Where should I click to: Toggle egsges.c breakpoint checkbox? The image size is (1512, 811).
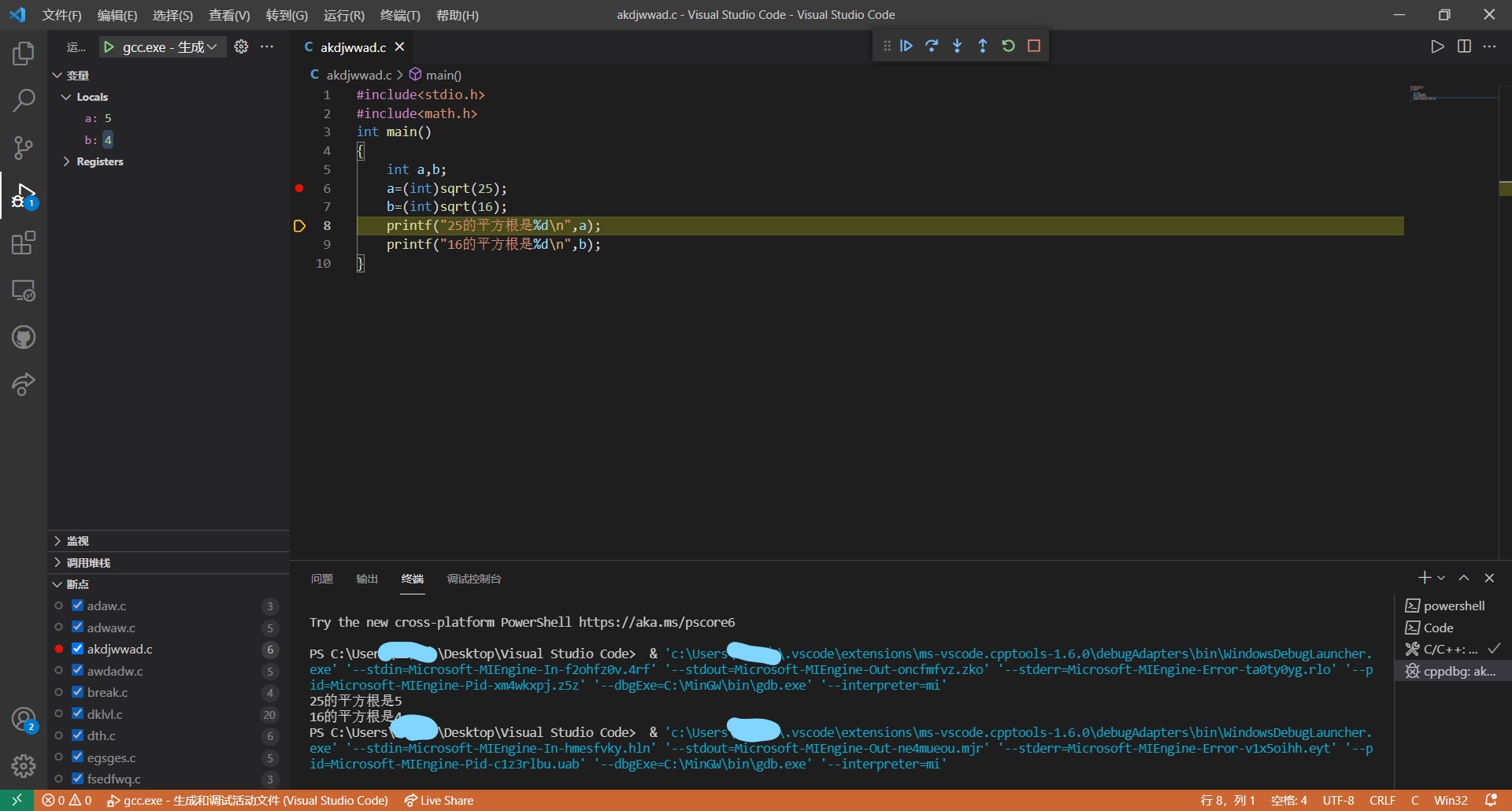tap(77, 757)
